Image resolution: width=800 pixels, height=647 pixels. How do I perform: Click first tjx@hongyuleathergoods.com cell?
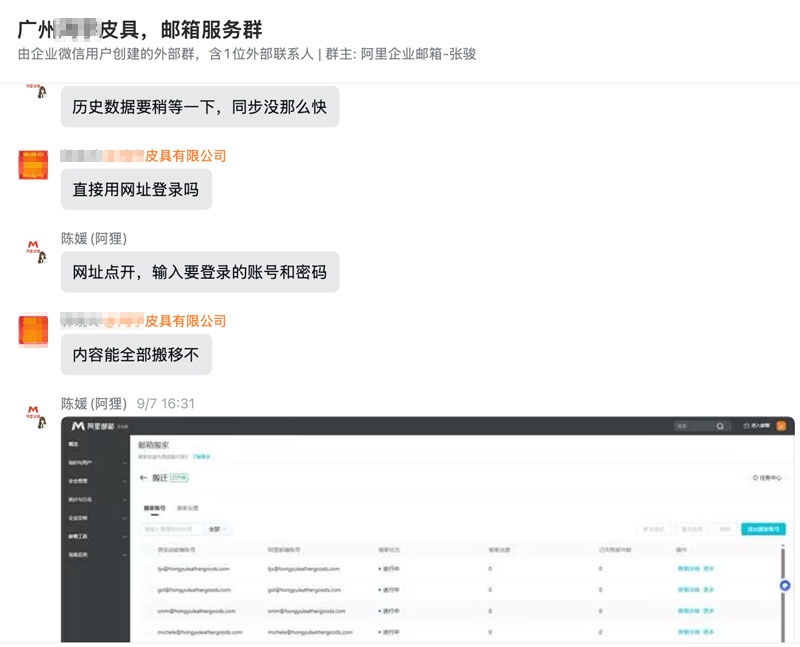coord(193,568)
